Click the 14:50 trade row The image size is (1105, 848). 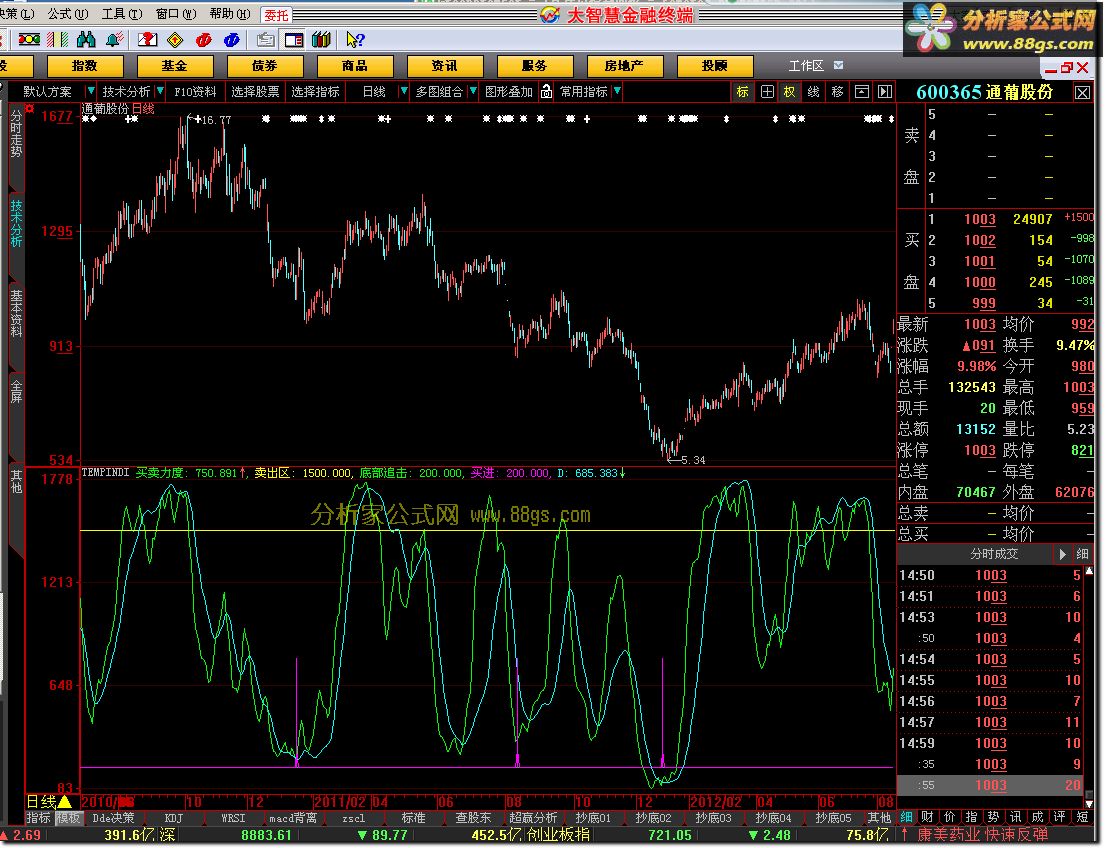989,575
